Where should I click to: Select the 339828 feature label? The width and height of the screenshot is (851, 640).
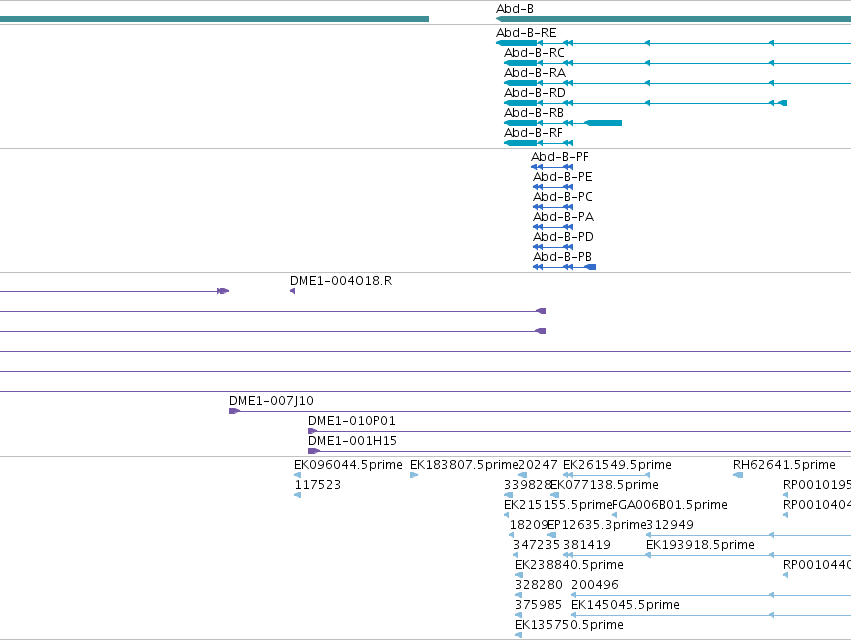[528, 485]
